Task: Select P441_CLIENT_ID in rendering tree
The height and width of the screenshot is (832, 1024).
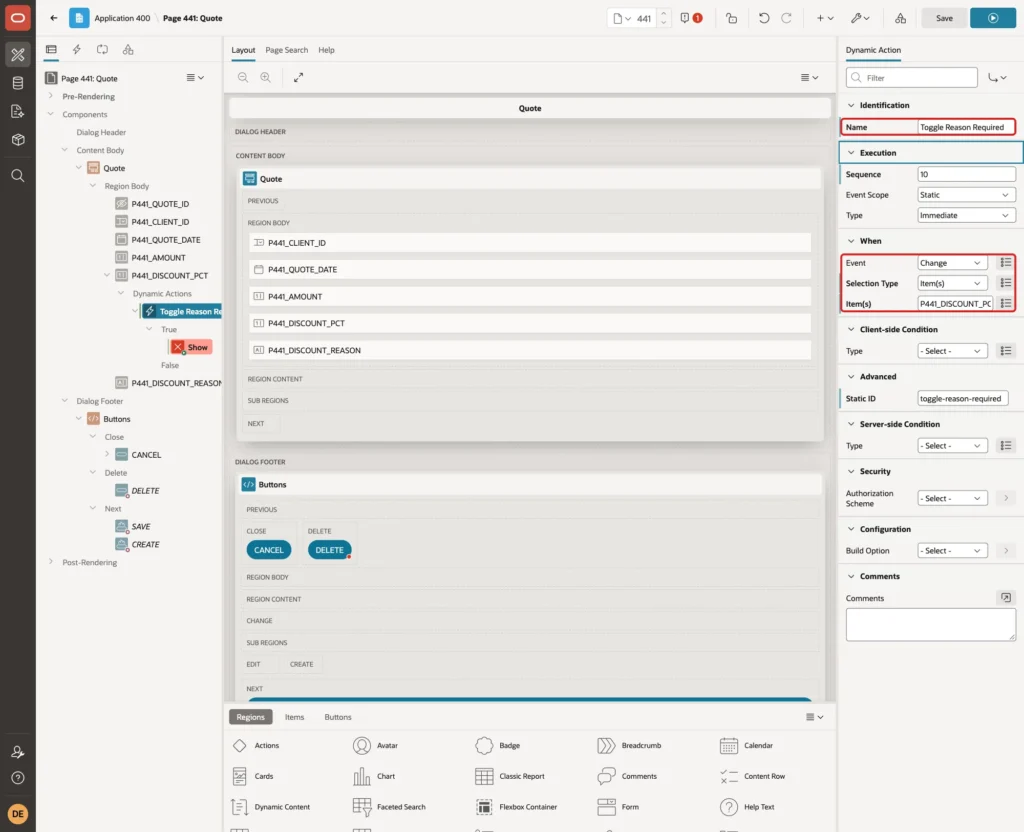Action: tap(160, 222)
